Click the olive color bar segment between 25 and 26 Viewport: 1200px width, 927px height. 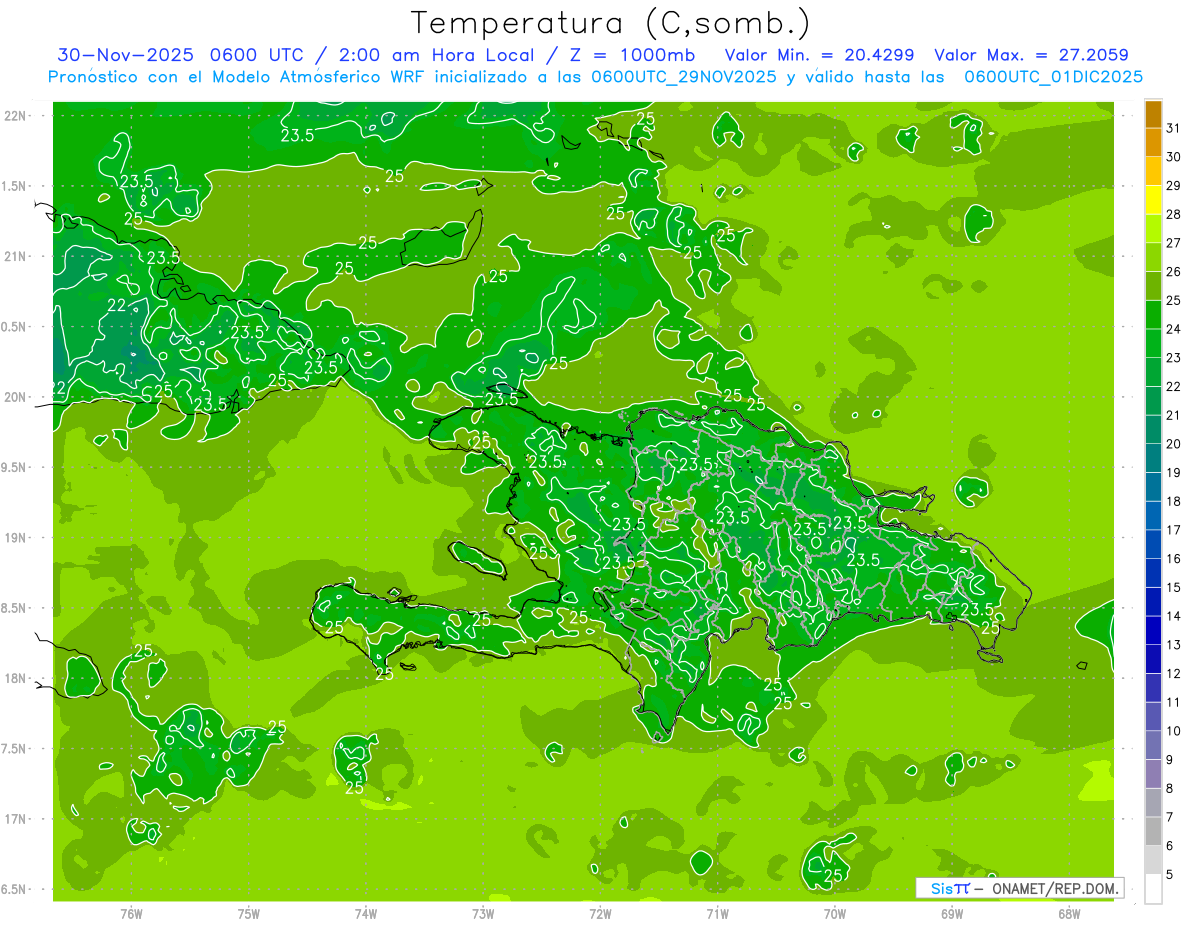1153,286
